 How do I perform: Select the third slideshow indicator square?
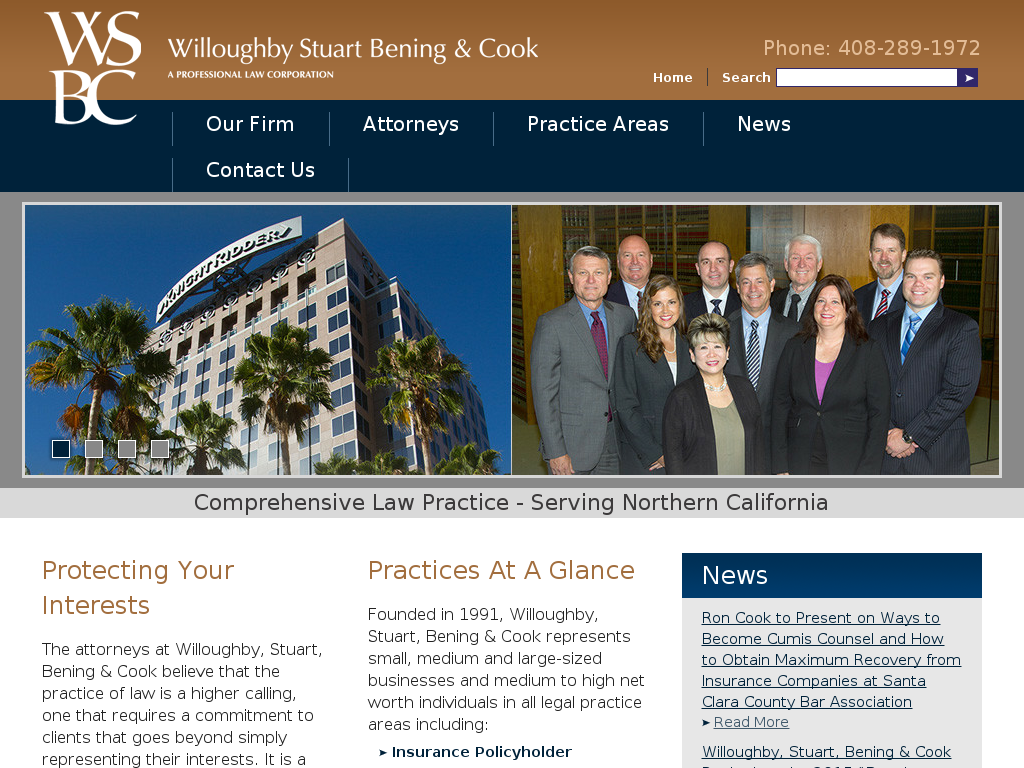point(127,449)
